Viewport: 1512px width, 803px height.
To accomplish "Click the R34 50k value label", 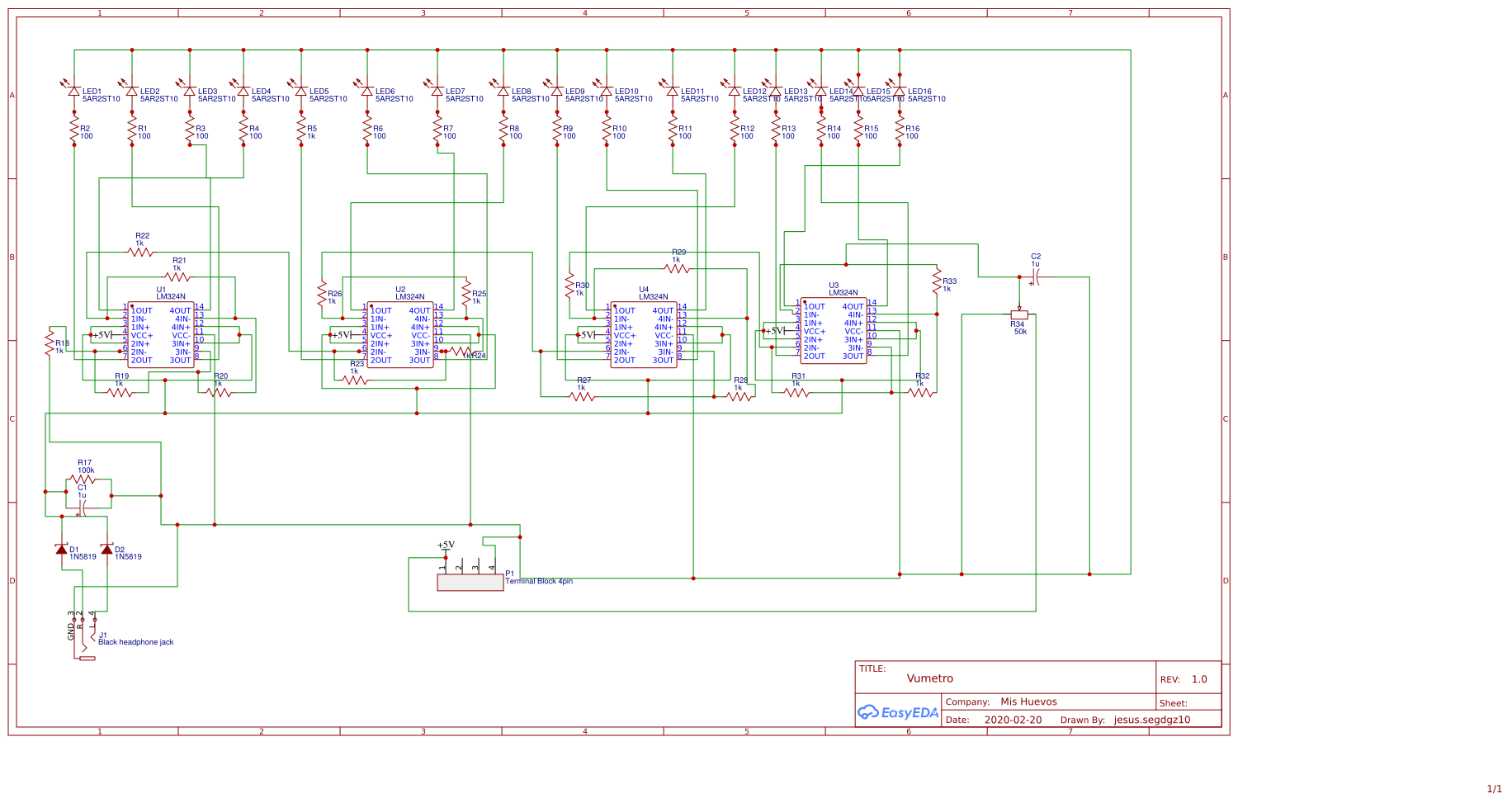I will click(1020, 332).
